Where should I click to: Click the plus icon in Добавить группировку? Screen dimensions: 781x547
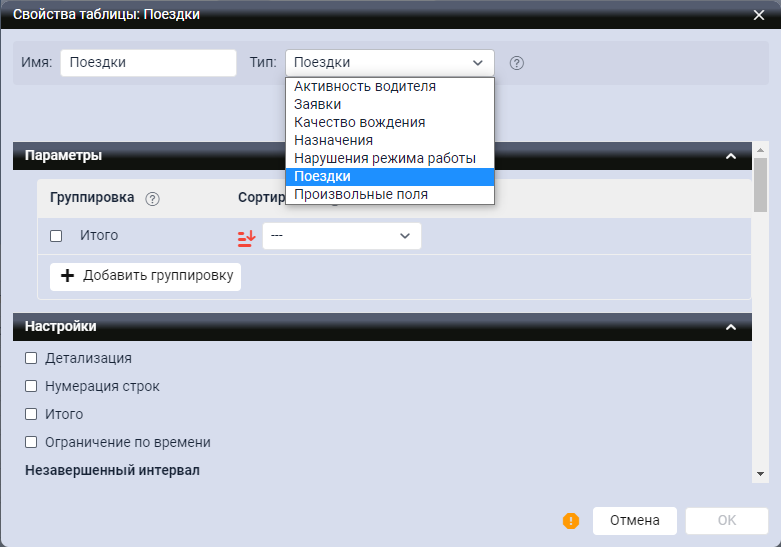point(68,276)
